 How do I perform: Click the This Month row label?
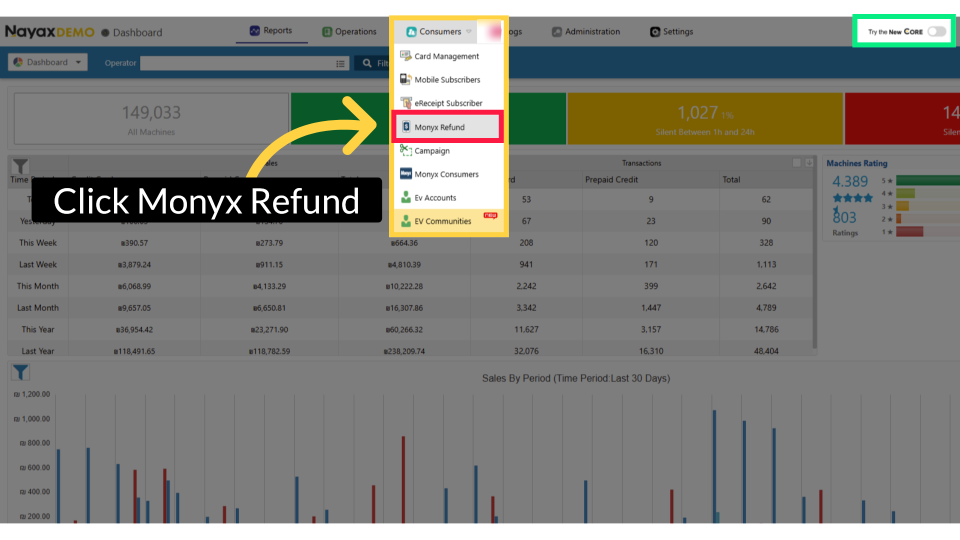pos(38,286)
